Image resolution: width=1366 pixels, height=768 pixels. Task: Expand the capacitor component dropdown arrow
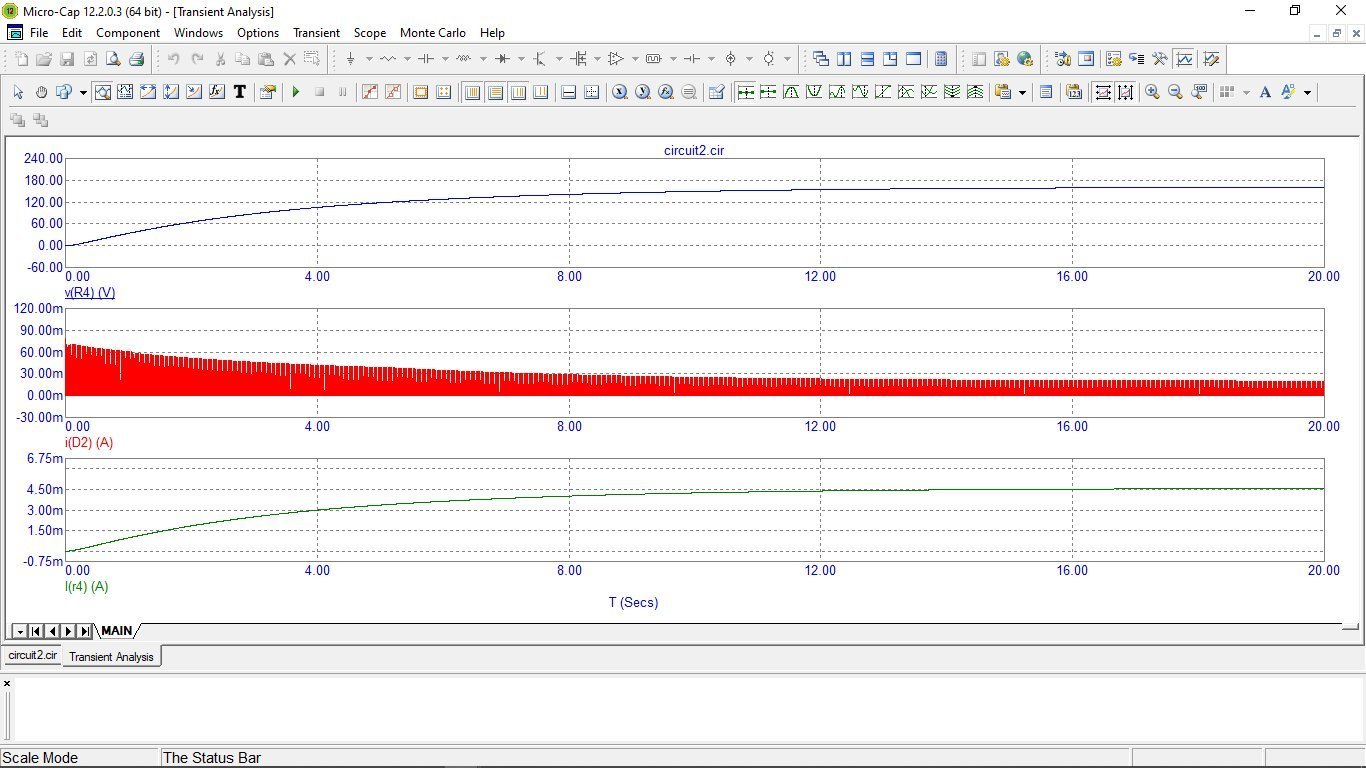[445, 59]
